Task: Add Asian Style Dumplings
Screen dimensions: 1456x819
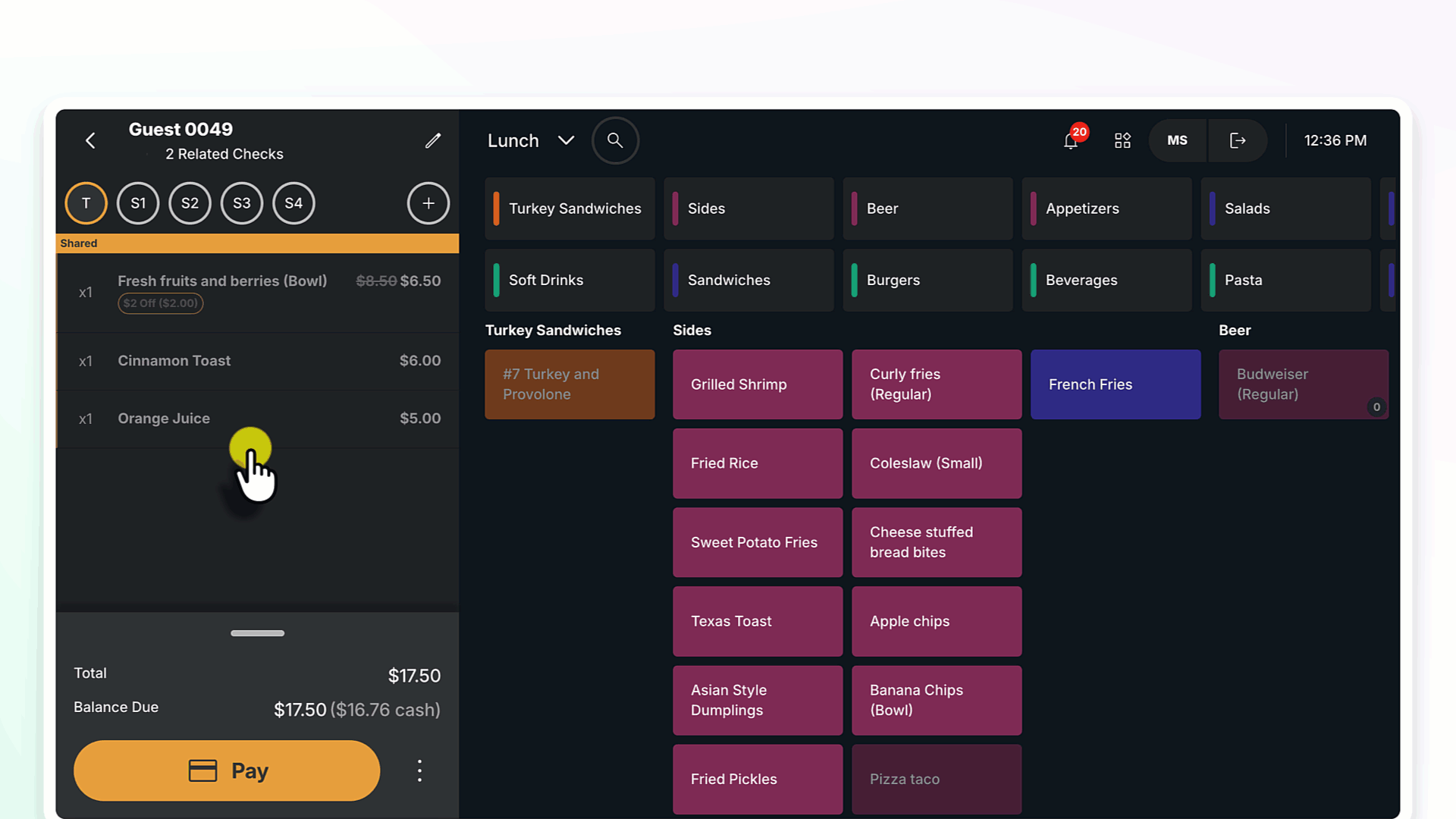Action: click(758, 700)
